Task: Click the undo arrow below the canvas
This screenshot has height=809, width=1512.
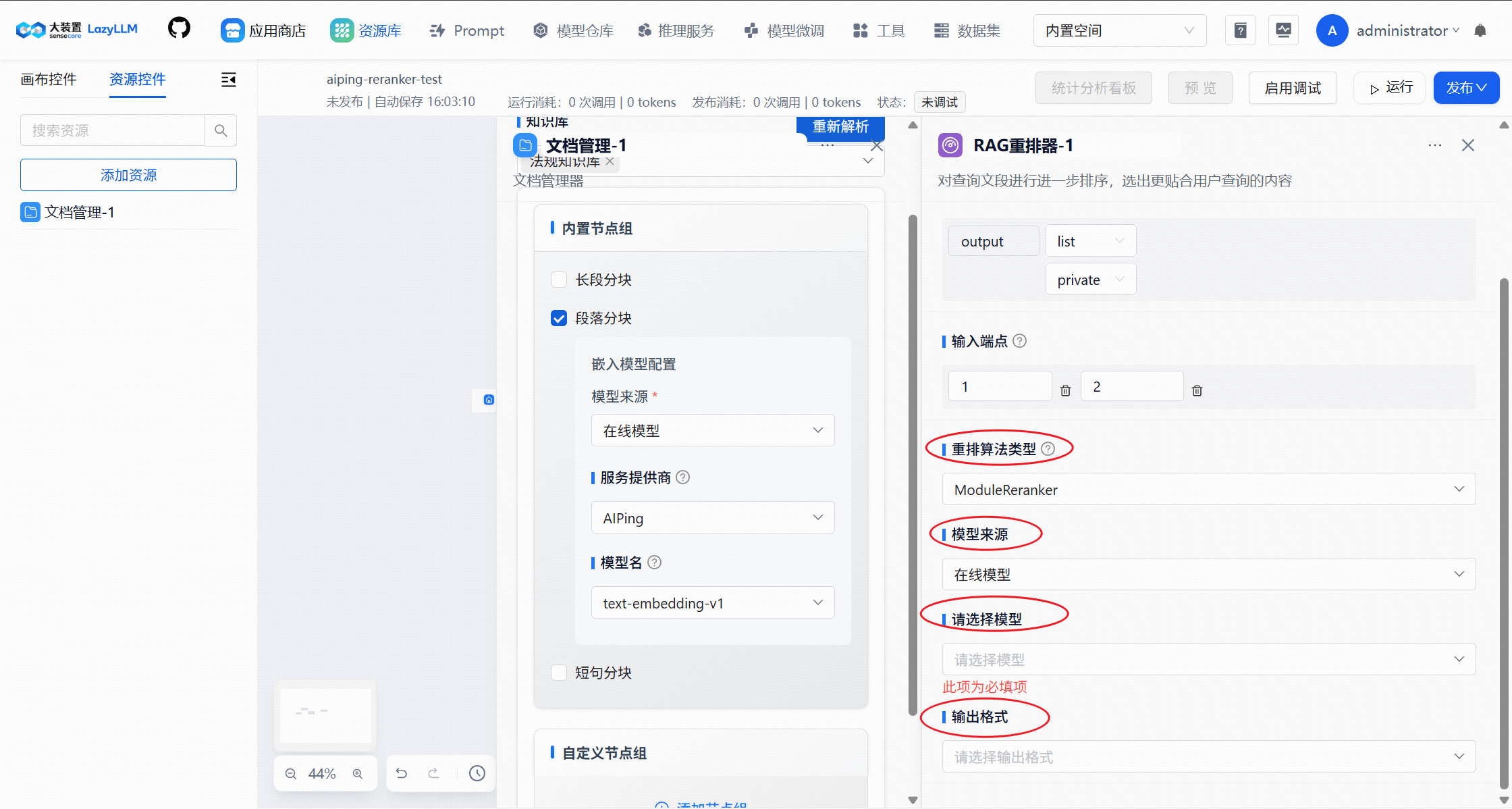Action: click(x=402, y=773)
